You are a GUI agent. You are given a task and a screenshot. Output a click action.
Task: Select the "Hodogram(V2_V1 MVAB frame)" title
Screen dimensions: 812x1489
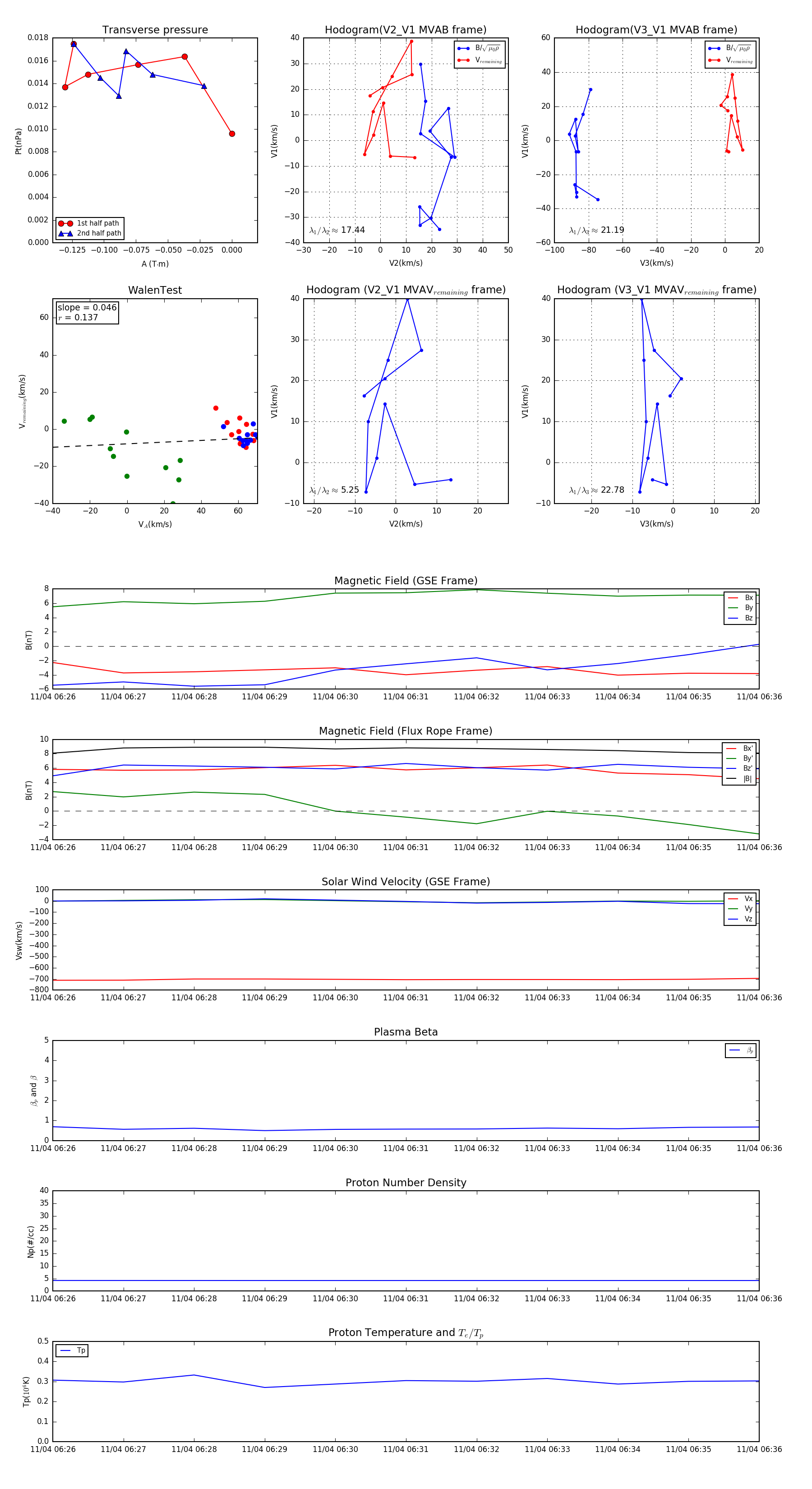[x=406, y=30]
